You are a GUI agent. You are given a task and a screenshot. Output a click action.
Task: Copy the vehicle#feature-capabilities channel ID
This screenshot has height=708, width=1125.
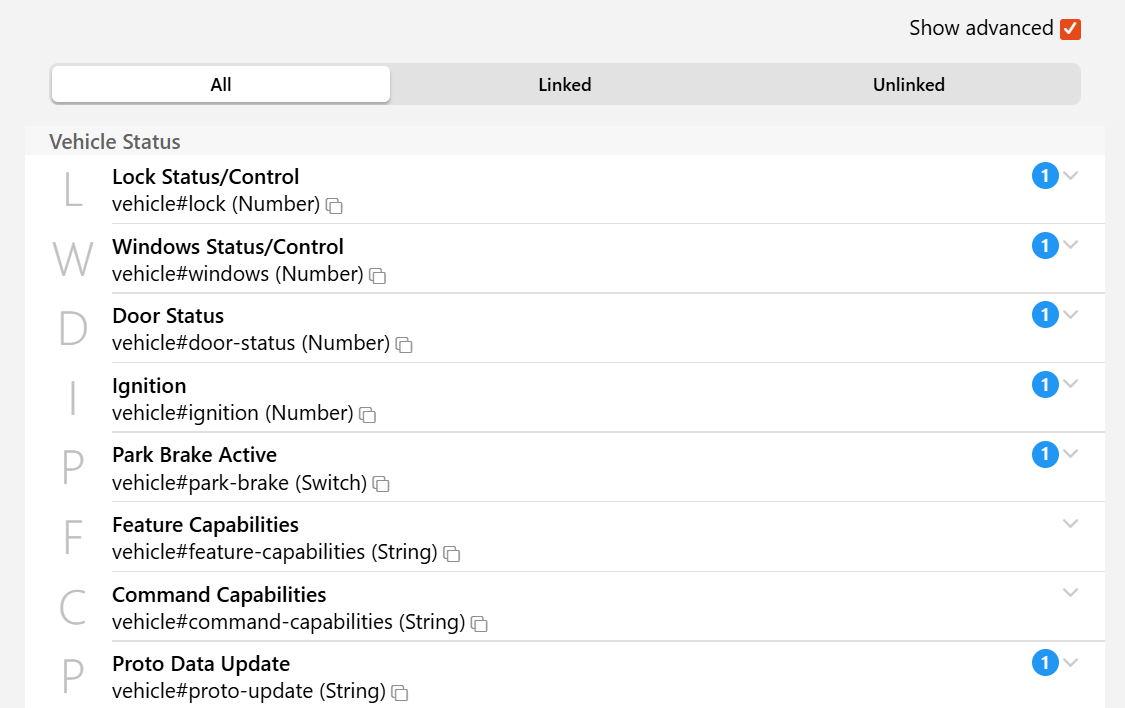pos(452,553)
